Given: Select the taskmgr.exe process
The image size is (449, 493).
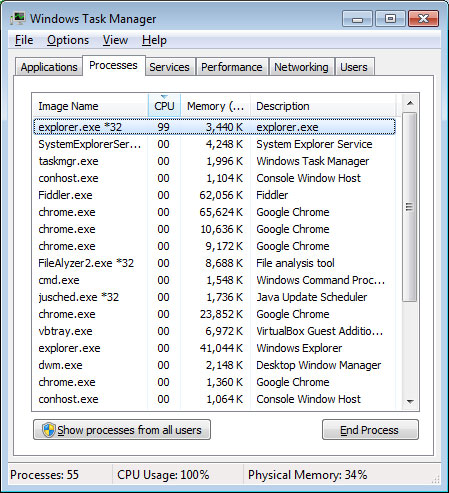Looking at the screenshot, I should [214, 161].
